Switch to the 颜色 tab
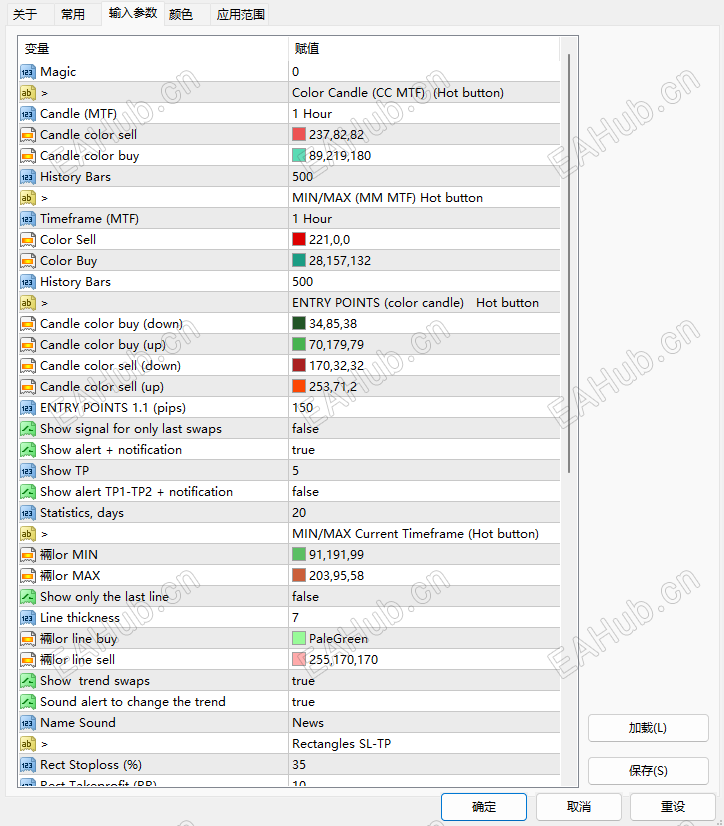The image size is (724, 826). click(x=181, y=15)
